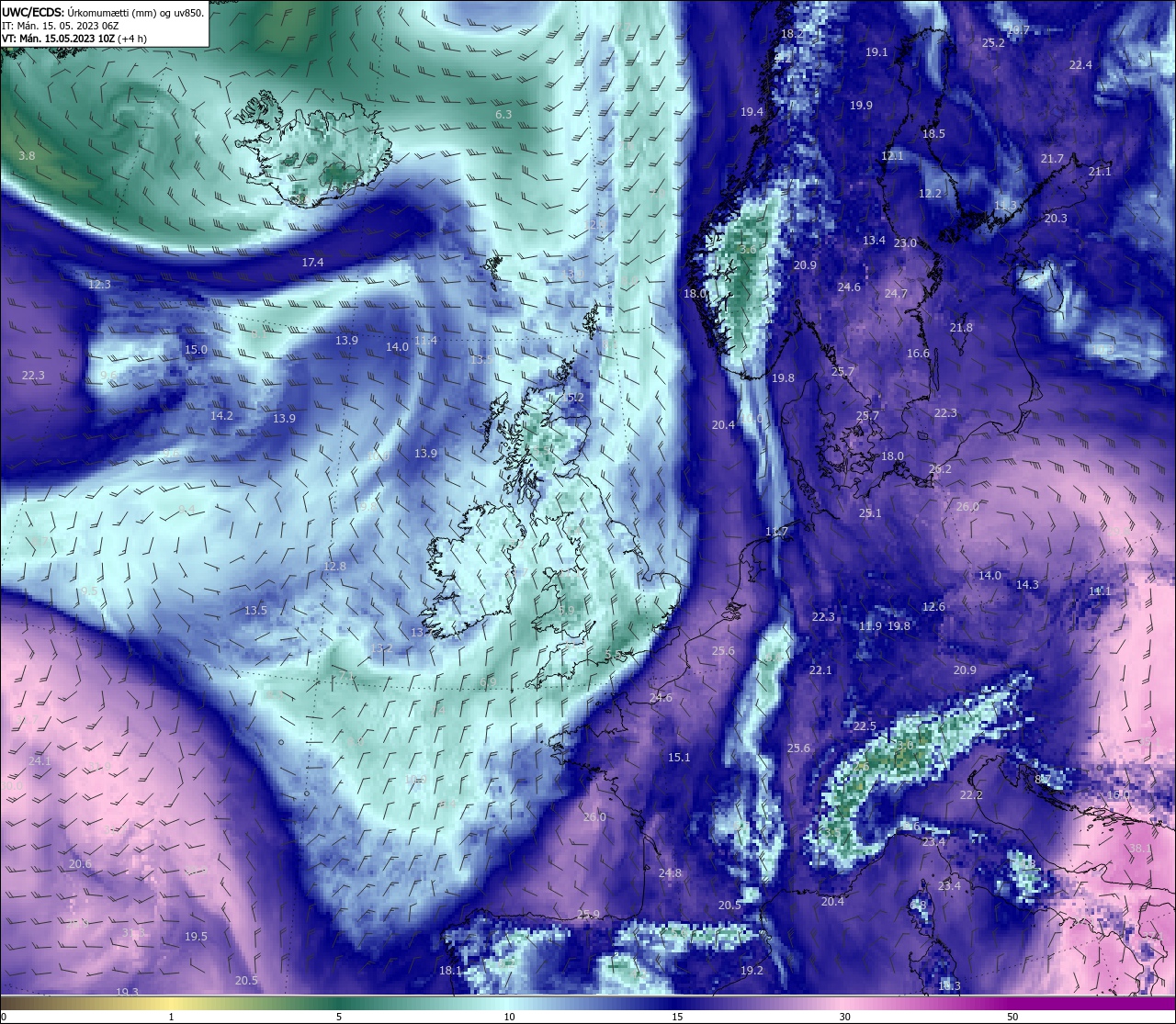Click the value '20.3' on the map
Viewport: 1176px width, 1024px height.
click(1056, 219)
